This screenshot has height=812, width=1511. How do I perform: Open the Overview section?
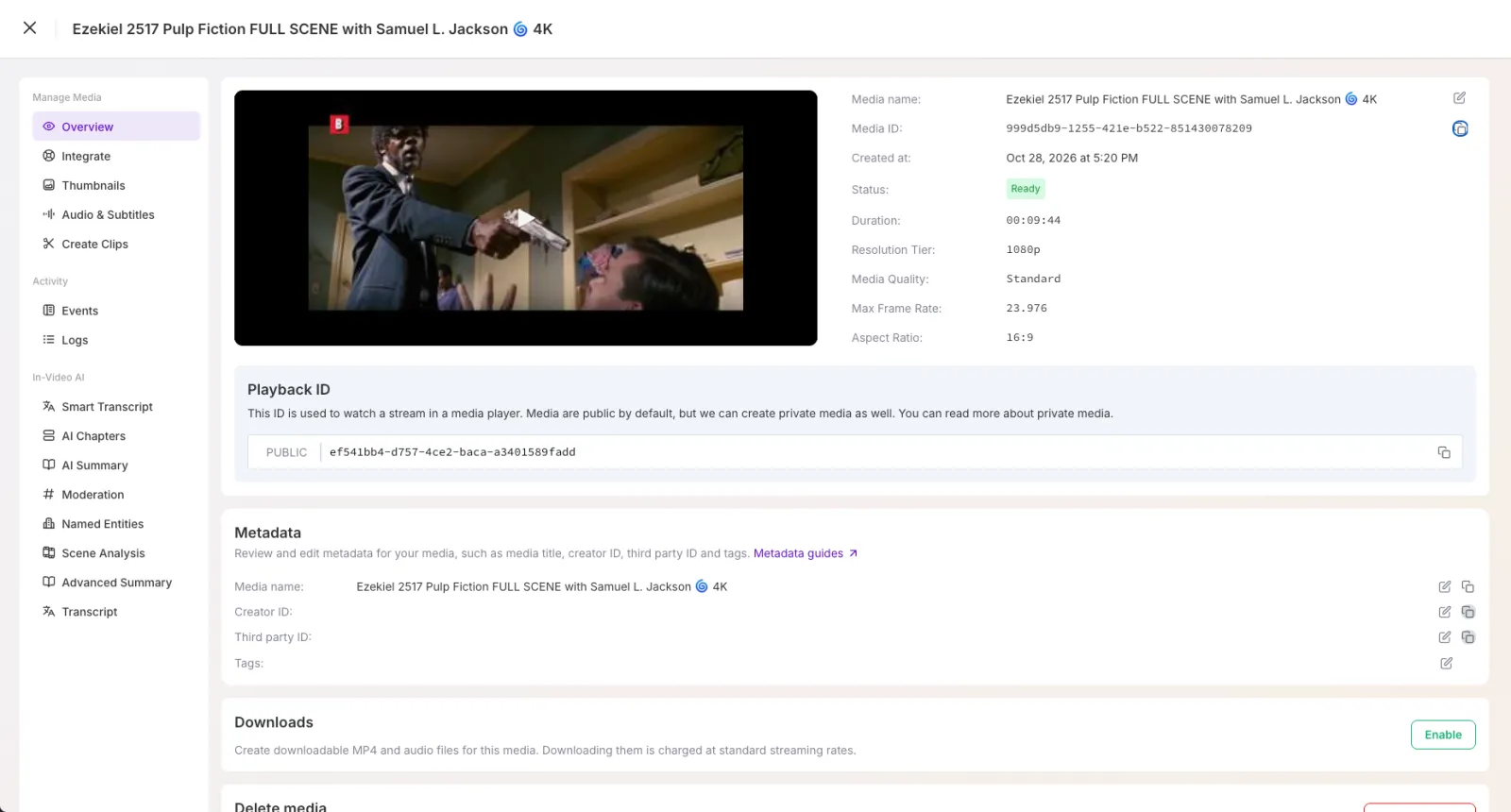tap(116, 127)
